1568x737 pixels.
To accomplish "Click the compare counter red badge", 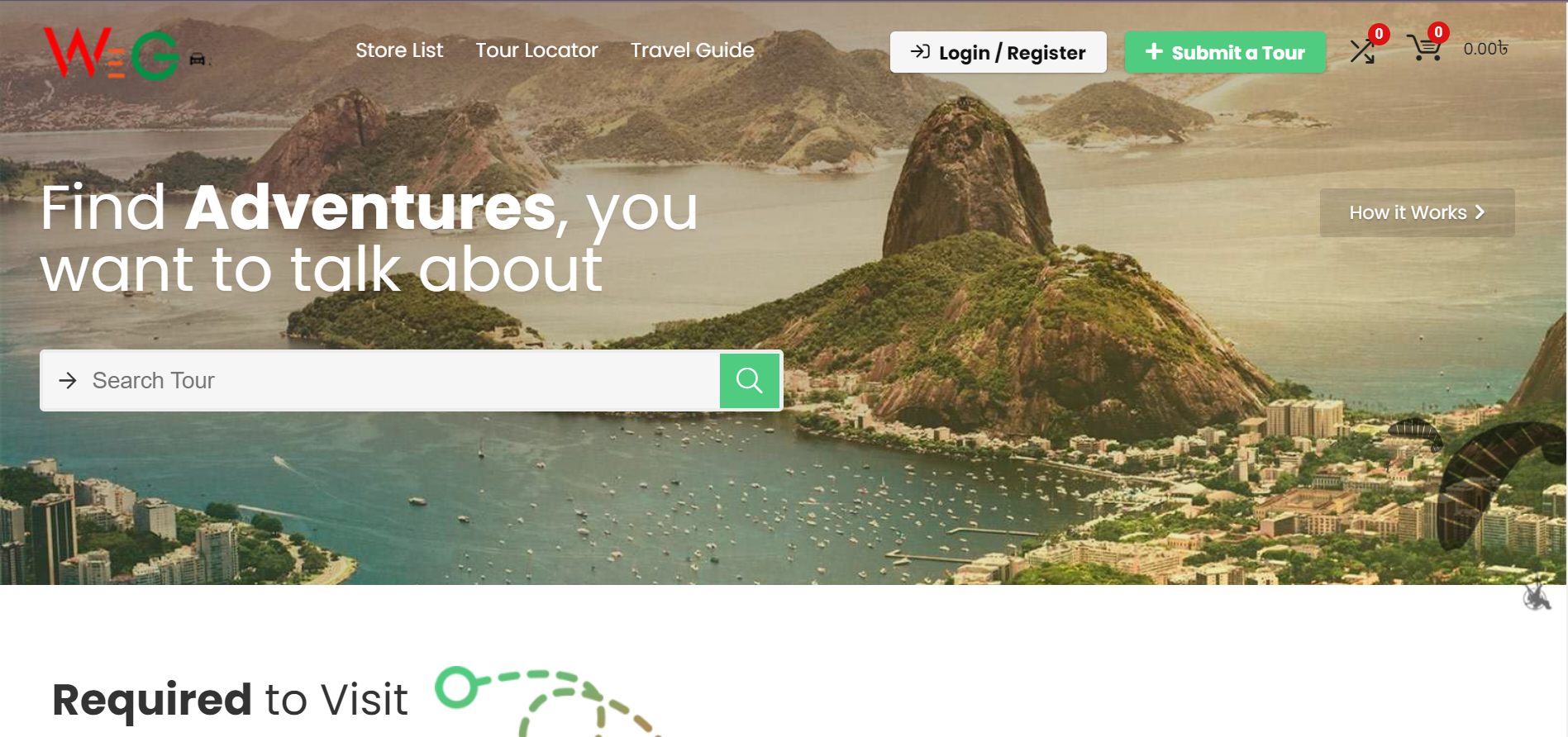I will [1379, 34].
